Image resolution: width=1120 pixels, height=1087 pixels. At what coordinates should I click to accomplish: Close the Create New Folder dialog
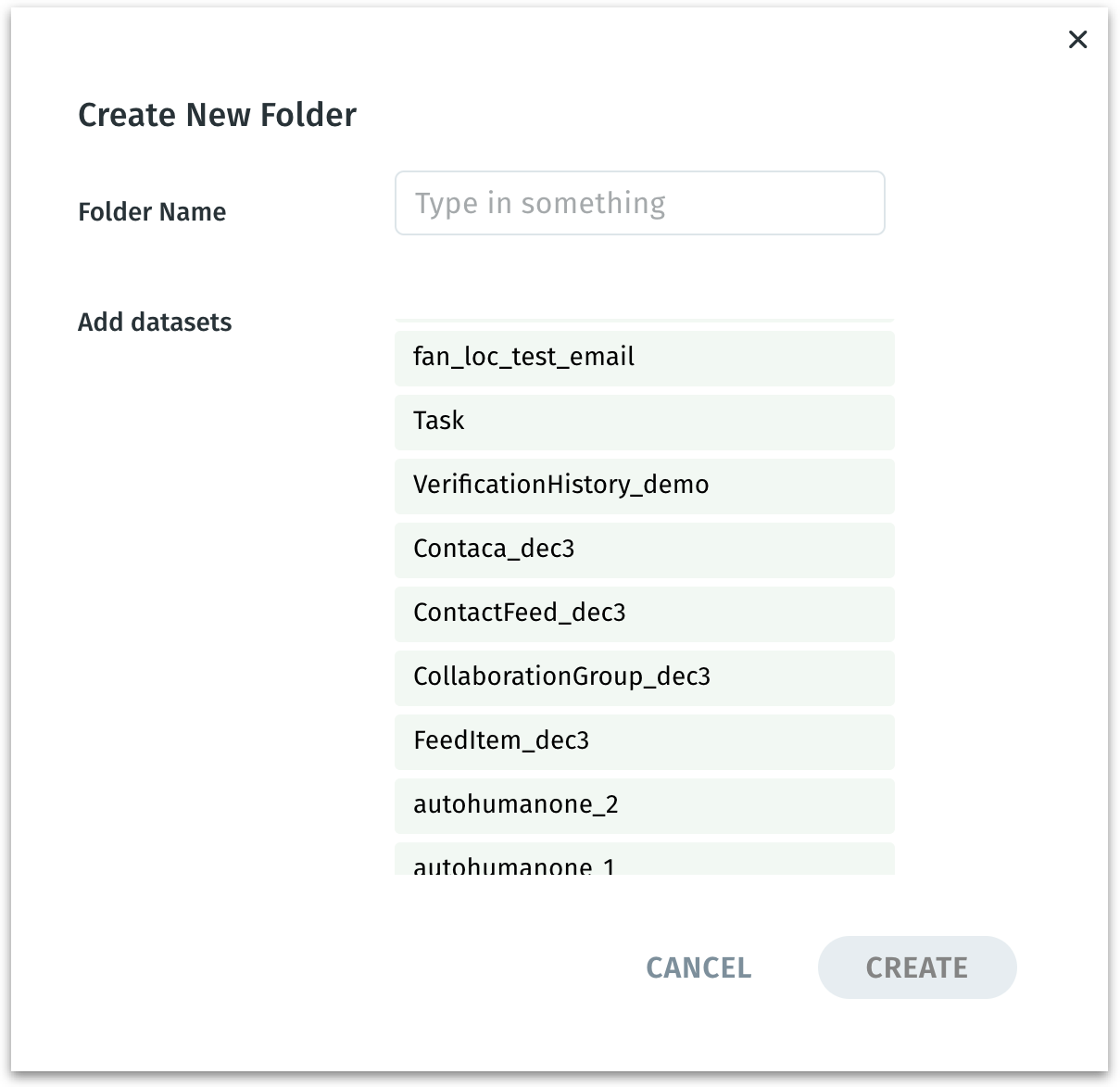pyautogui.click(x=1077, y=40)
